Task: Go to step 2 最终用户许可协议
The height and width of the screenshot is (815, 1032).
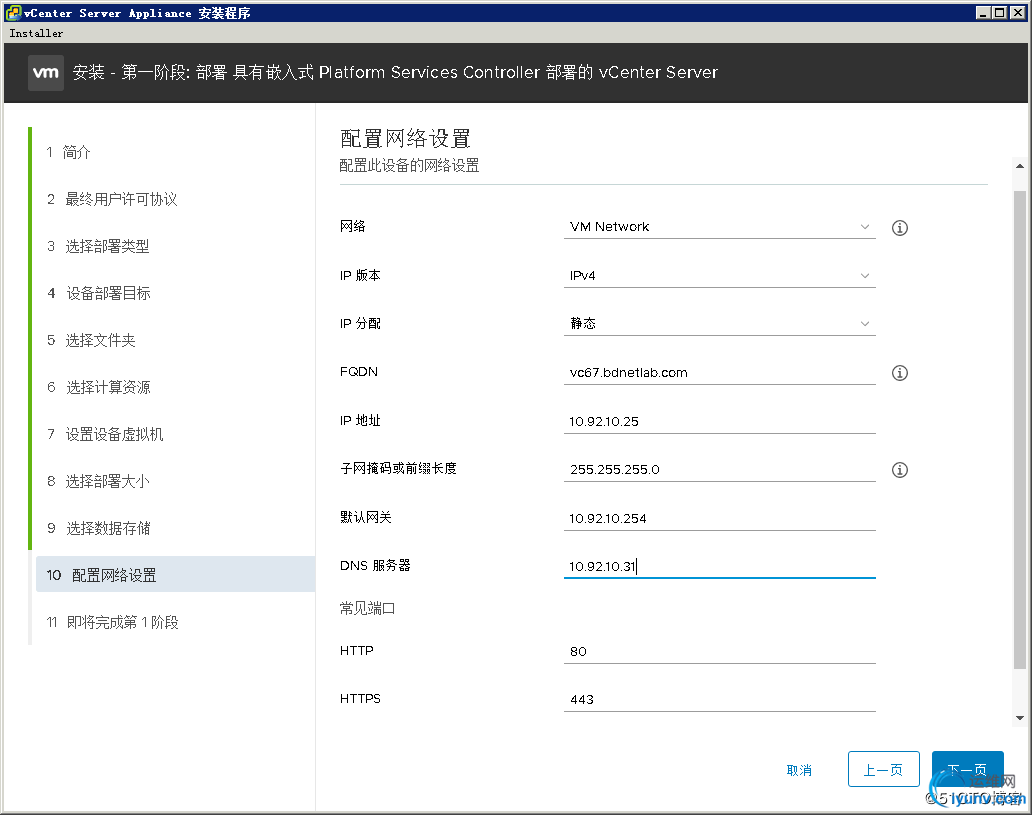Action: 112,199
